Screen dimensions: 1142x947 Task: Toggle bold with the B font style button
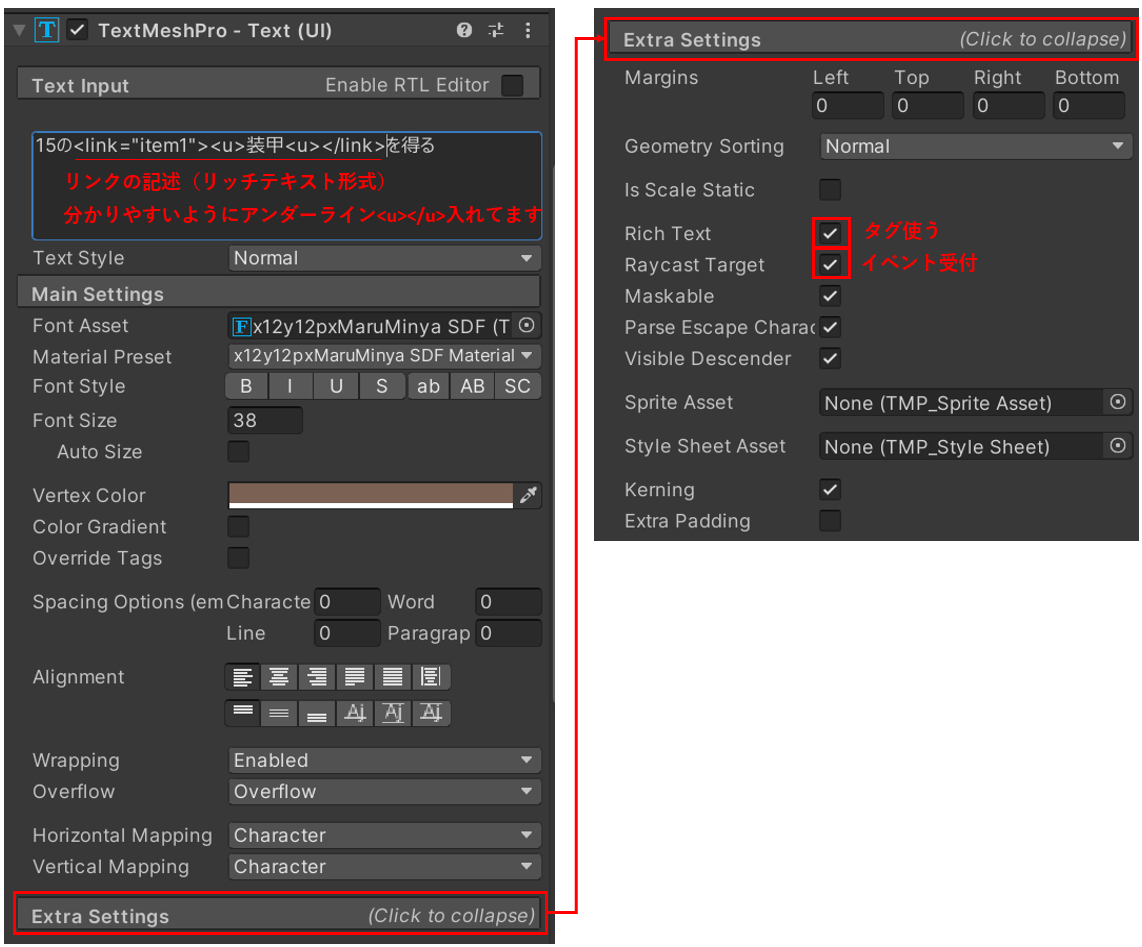click(x=247, y=386)
